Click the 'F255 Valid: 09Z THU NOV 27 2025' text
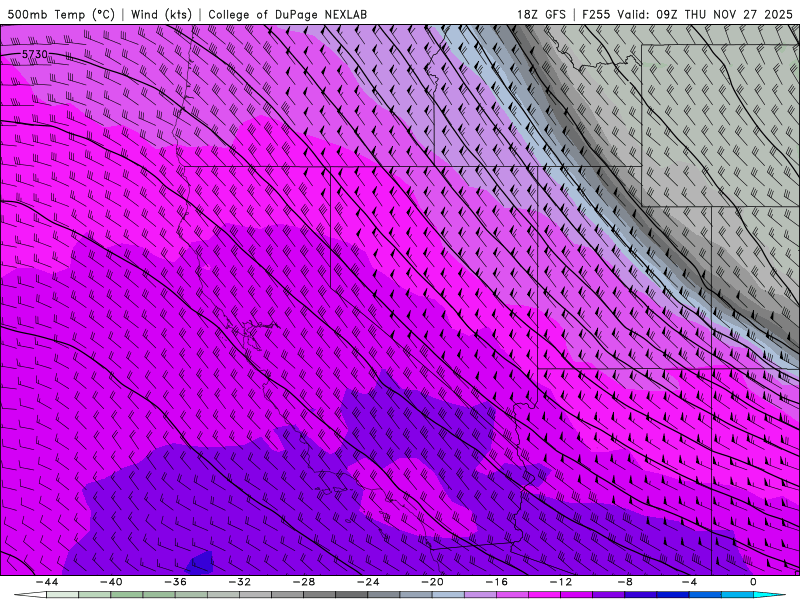 click(687, 14)
